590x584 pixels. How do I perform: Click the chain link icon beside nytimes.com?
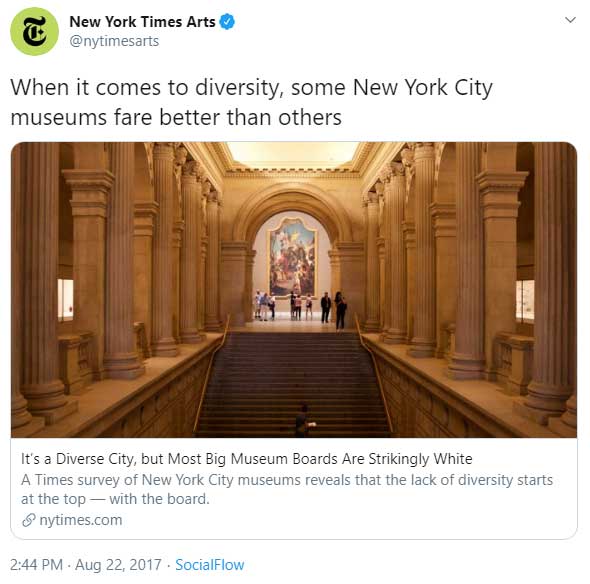click(29, 520)
